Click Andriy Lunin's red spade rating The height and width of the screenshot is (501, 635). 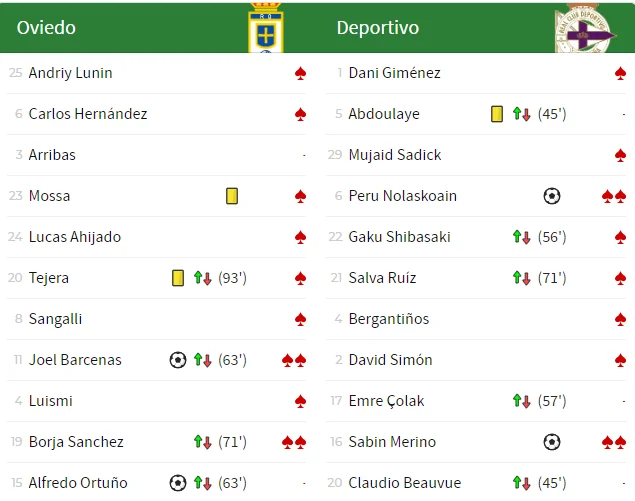pos(300,73)
